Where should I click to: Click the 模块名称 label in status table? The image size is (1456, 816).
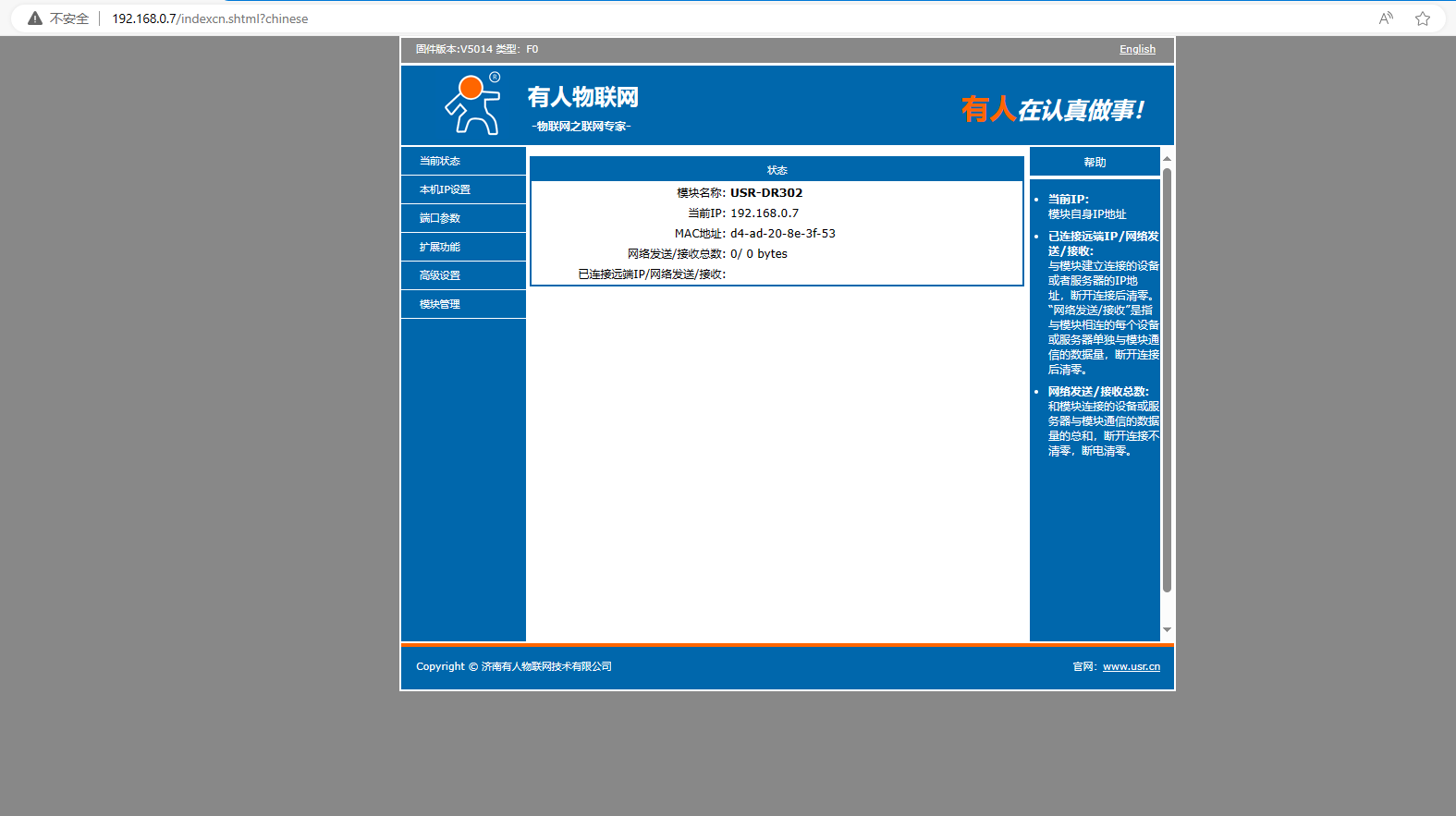(701, 193)
